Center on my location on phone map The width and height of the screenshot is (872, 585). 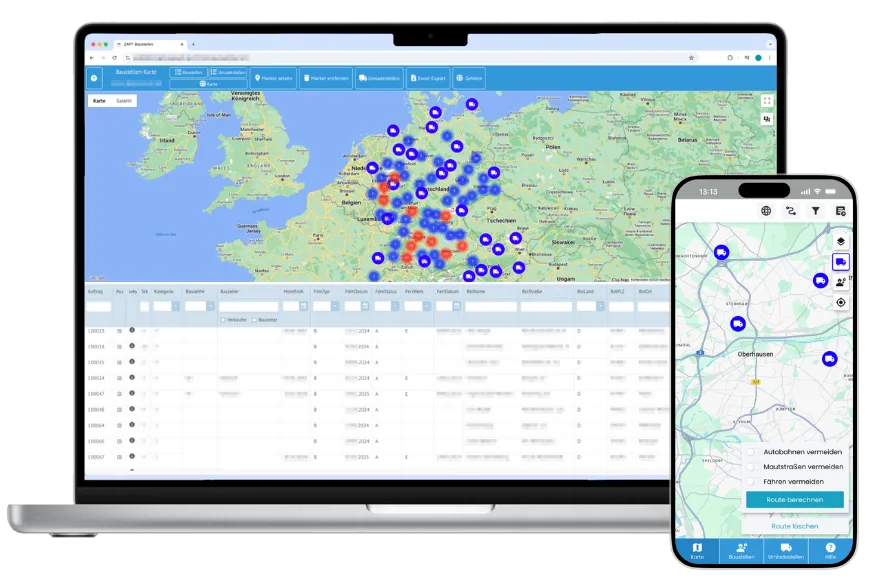840,303
